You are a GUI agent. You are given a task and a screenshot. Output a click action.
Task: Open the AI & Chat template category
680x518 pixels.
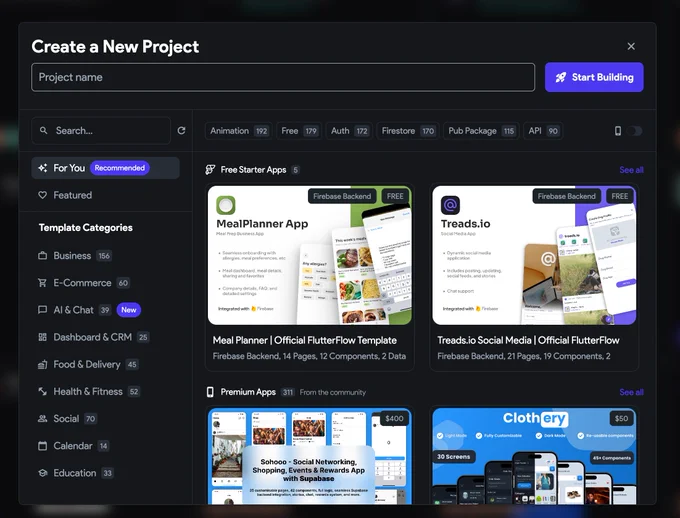coord(105,310)
